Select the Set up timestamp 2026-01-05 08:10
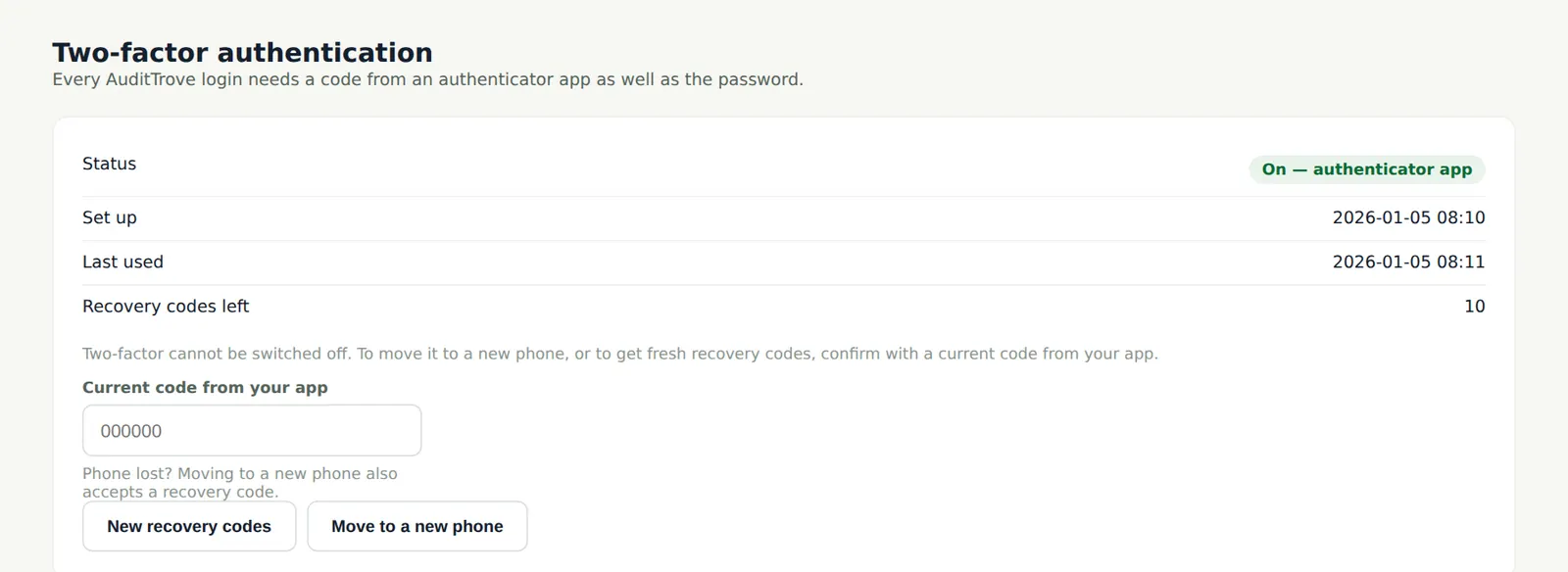This screenshot has width=1568, height=572. click(1408, 217)
